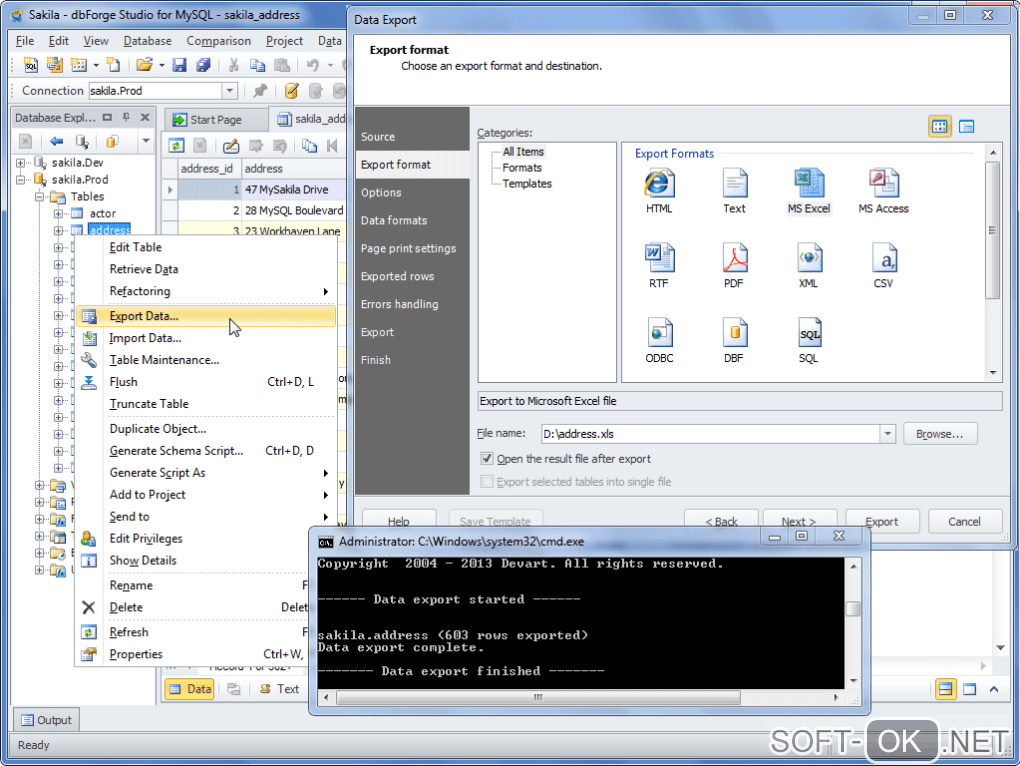Open the Database menu
The image size is (1020, 766).
pyautogui.click(x=148, y=41)
